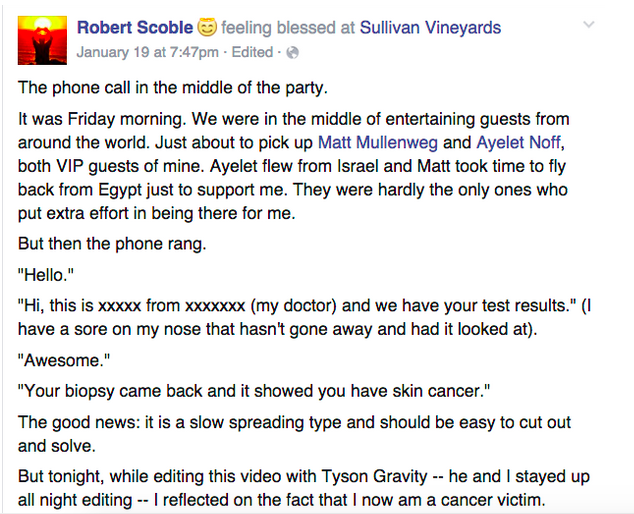The image size is (634, 514).
Task: Click the blessed smiley halo emoji
Action: tap(207, 27)
